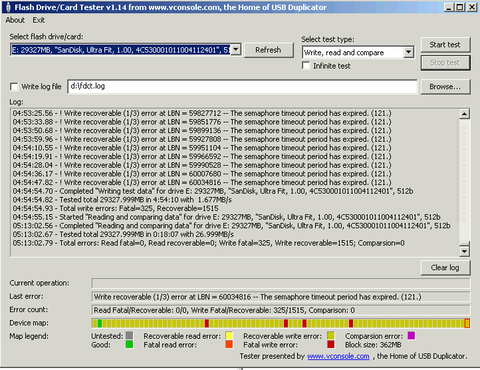Image resolution: width=480 pixels, height=370 pixels.
Task: Select the Started "Reading and comparing data" line
Action: point(227,217)
